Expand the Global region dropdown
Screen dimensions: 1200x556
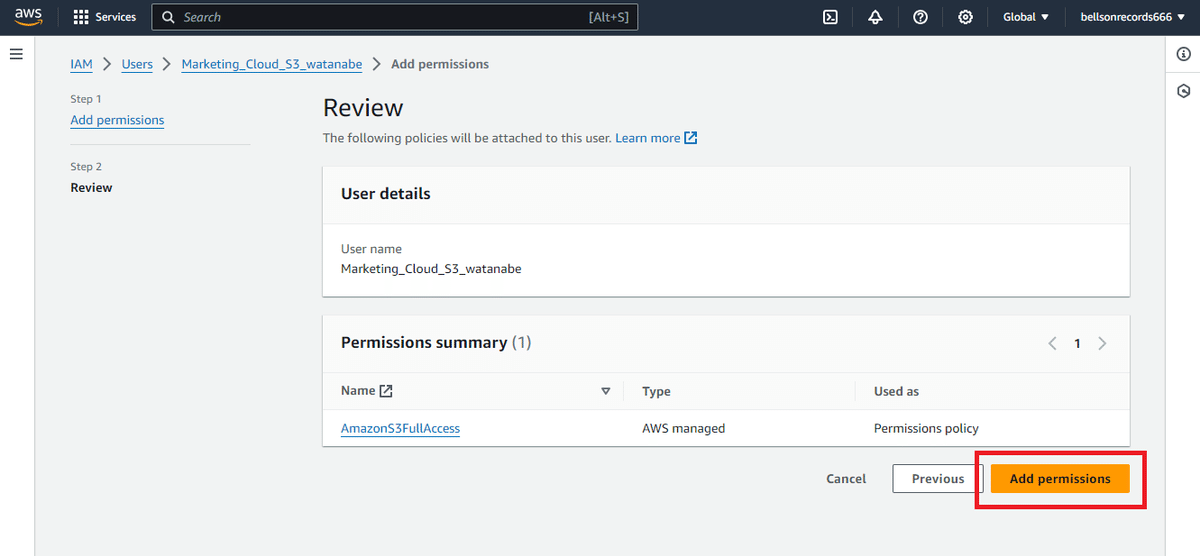(1026, 17)
